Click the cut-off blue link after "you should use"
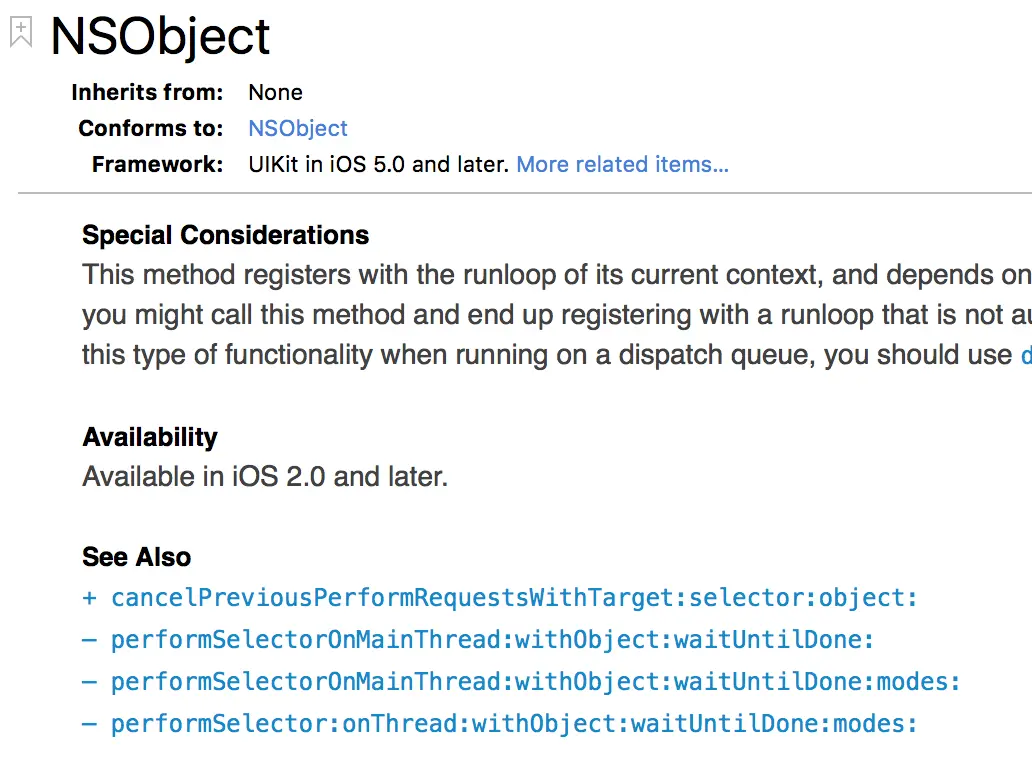Image resolution: width=1032 pixels, height=766 pixels. (x=1026, y=355)
